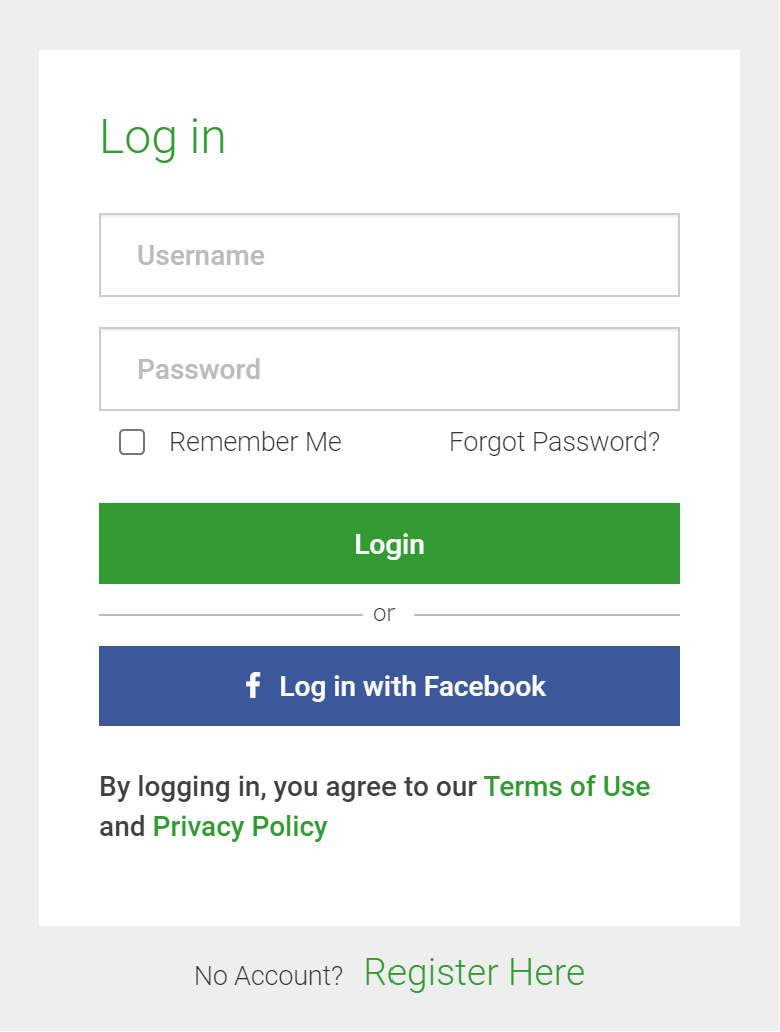Viewport: 780px width, 1032px height.
Task: Select the Username placeholder text box
Action: point(389,255)
